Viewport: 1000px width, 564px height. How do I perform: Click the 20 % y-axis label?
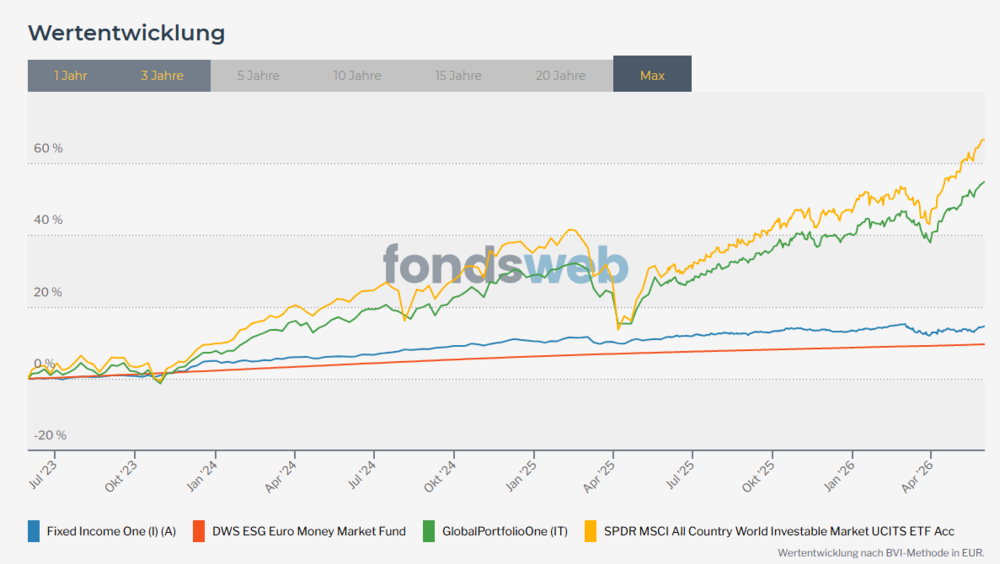pos(48,292)
